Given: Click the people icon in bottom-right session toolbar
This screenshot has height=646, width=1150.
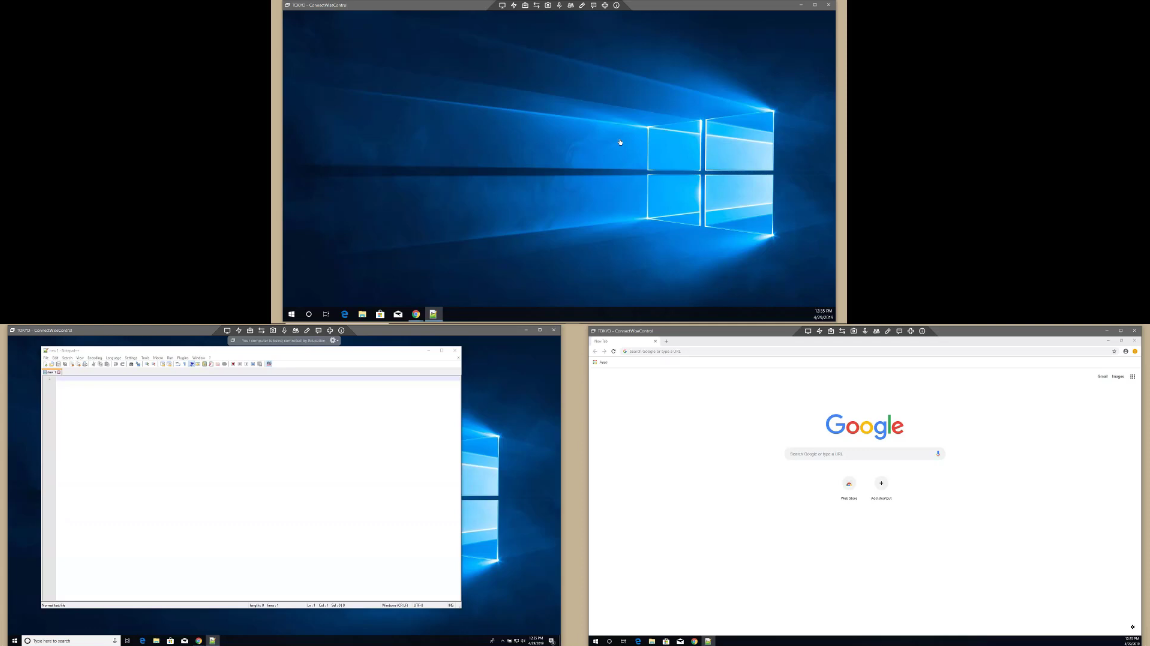Looking at the screenshot, I should pos(876,331).
